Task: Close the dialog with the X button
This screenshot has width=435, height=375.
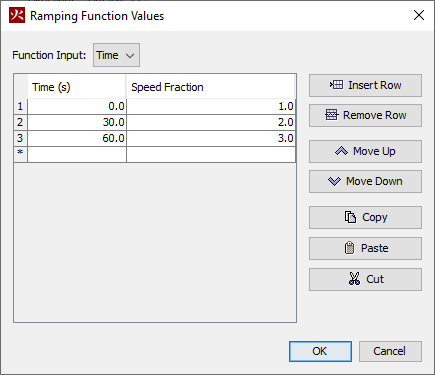Action: 419,15
